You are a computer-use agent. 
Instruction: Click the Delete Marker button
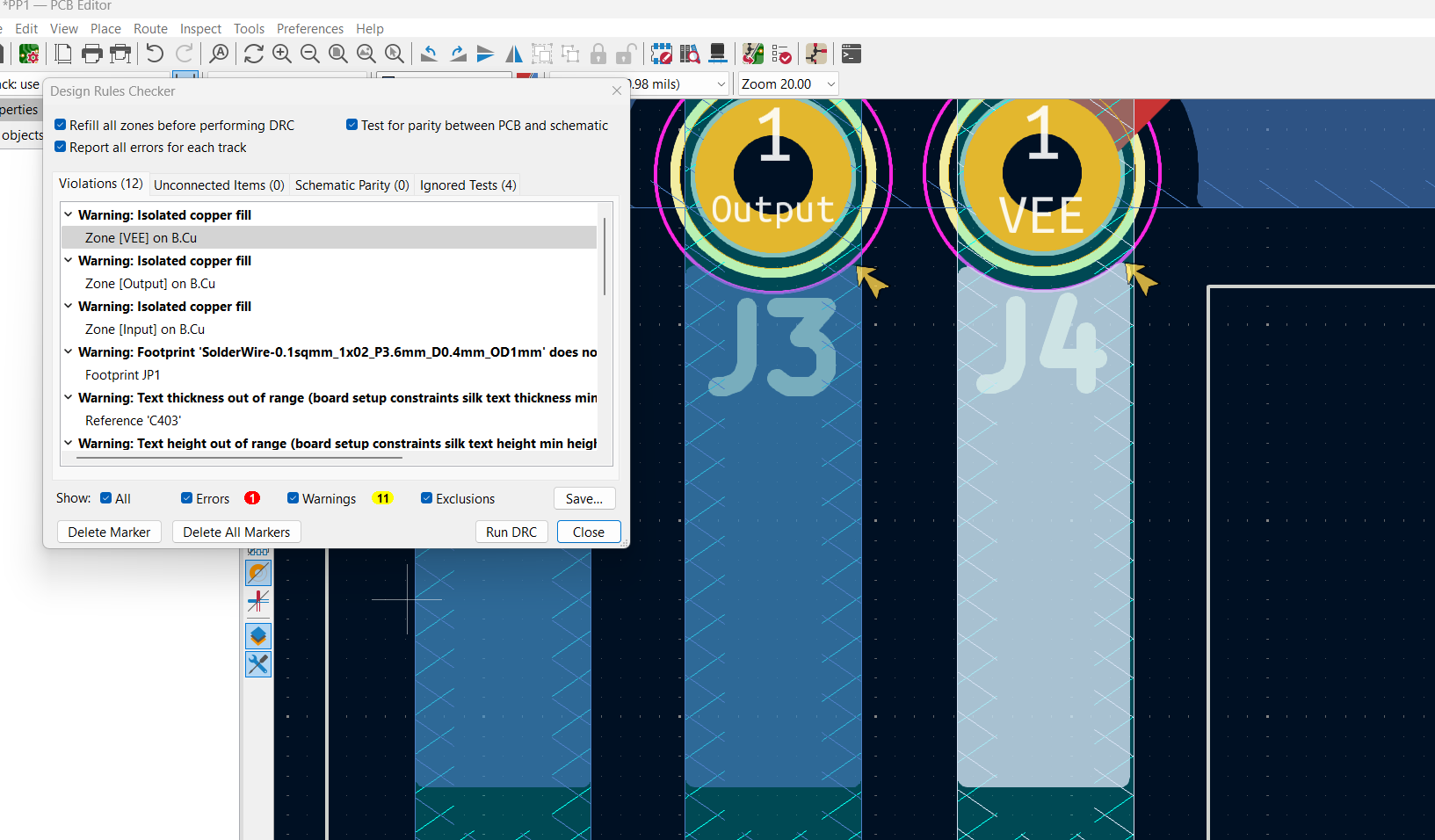tap(109, 532)
